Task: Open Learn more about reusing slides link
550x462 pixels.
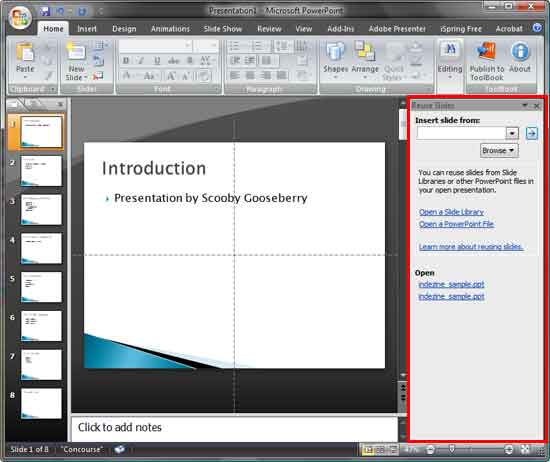Action: tap(471, 247)
